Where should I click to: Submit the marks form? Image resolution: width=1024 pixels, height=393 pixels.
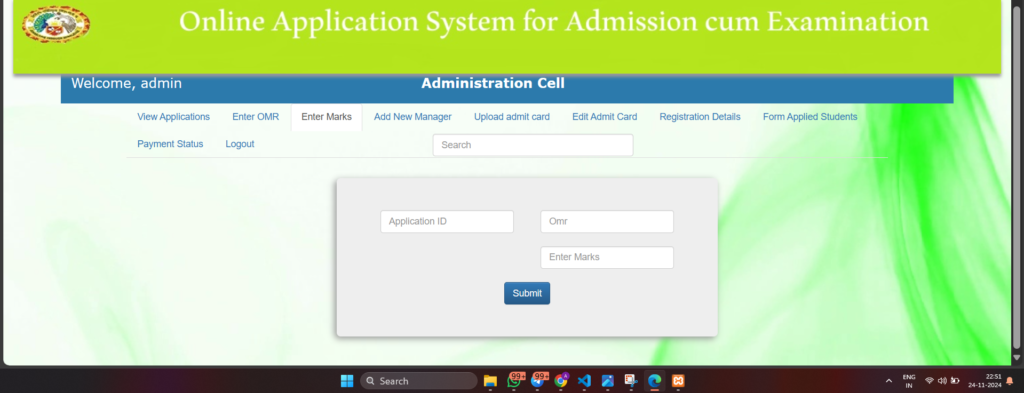[x=527, y=293]
